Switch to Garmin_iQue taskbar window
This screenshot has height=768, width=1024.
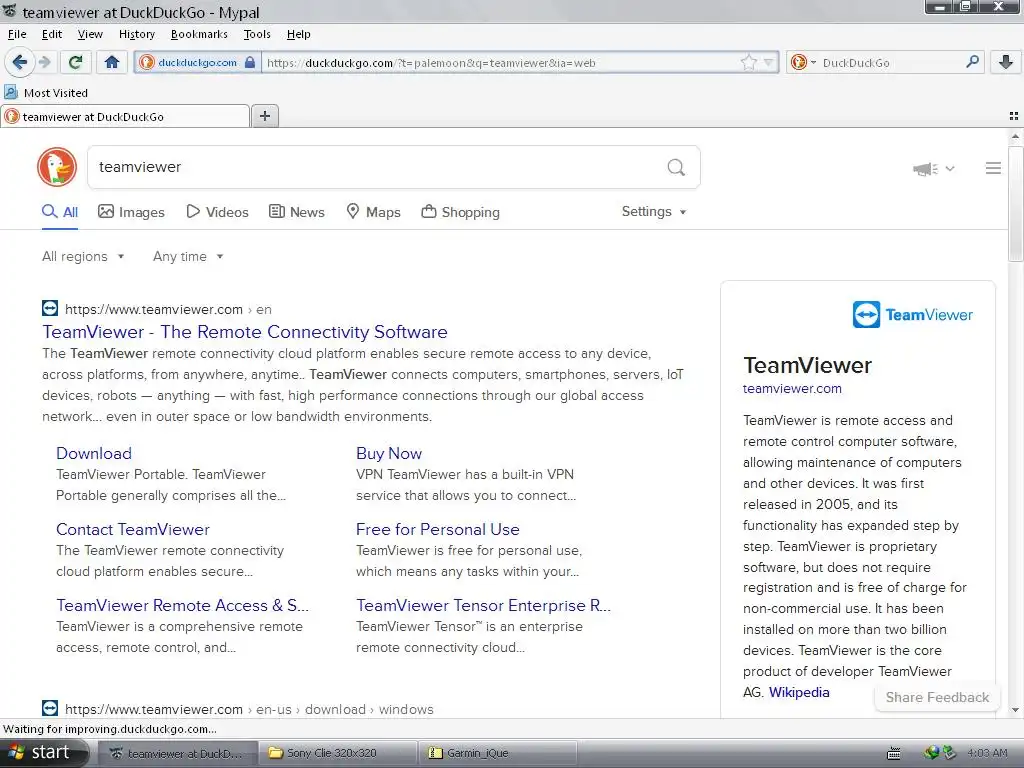pyautogui.click(x=498, y=753)
